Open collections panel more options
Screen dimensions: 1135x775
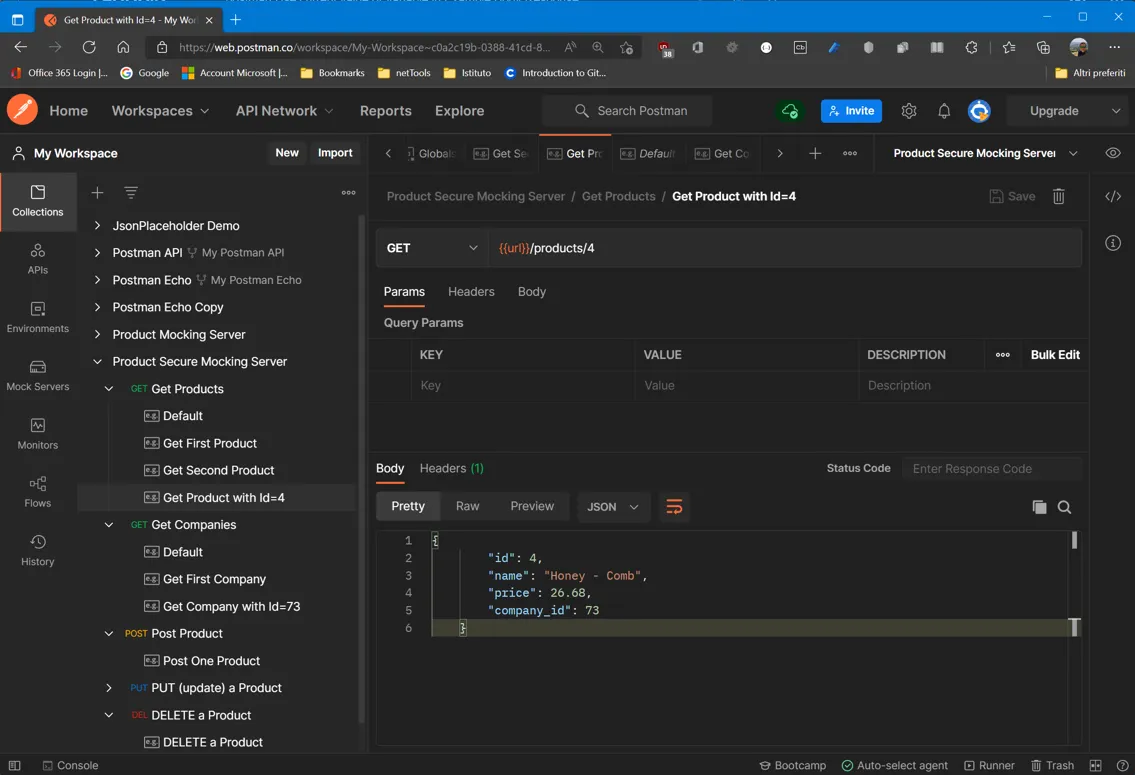(x=349, y=192)
